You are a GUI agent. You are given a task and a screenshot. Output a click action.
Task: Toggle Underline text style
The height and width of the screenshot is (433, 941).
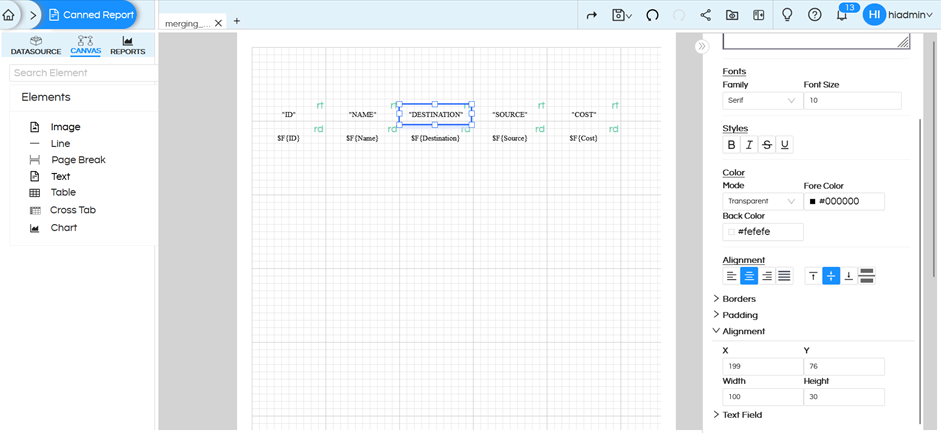tap(784, 145)
